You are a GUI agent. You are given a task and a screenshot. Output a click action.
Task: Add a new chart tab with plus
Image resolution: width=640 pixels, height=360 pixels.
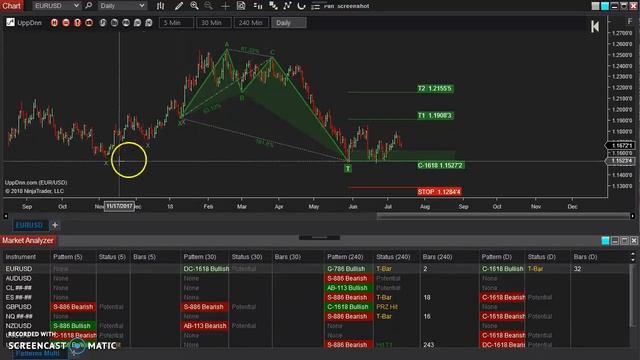[x=55, y=225]
